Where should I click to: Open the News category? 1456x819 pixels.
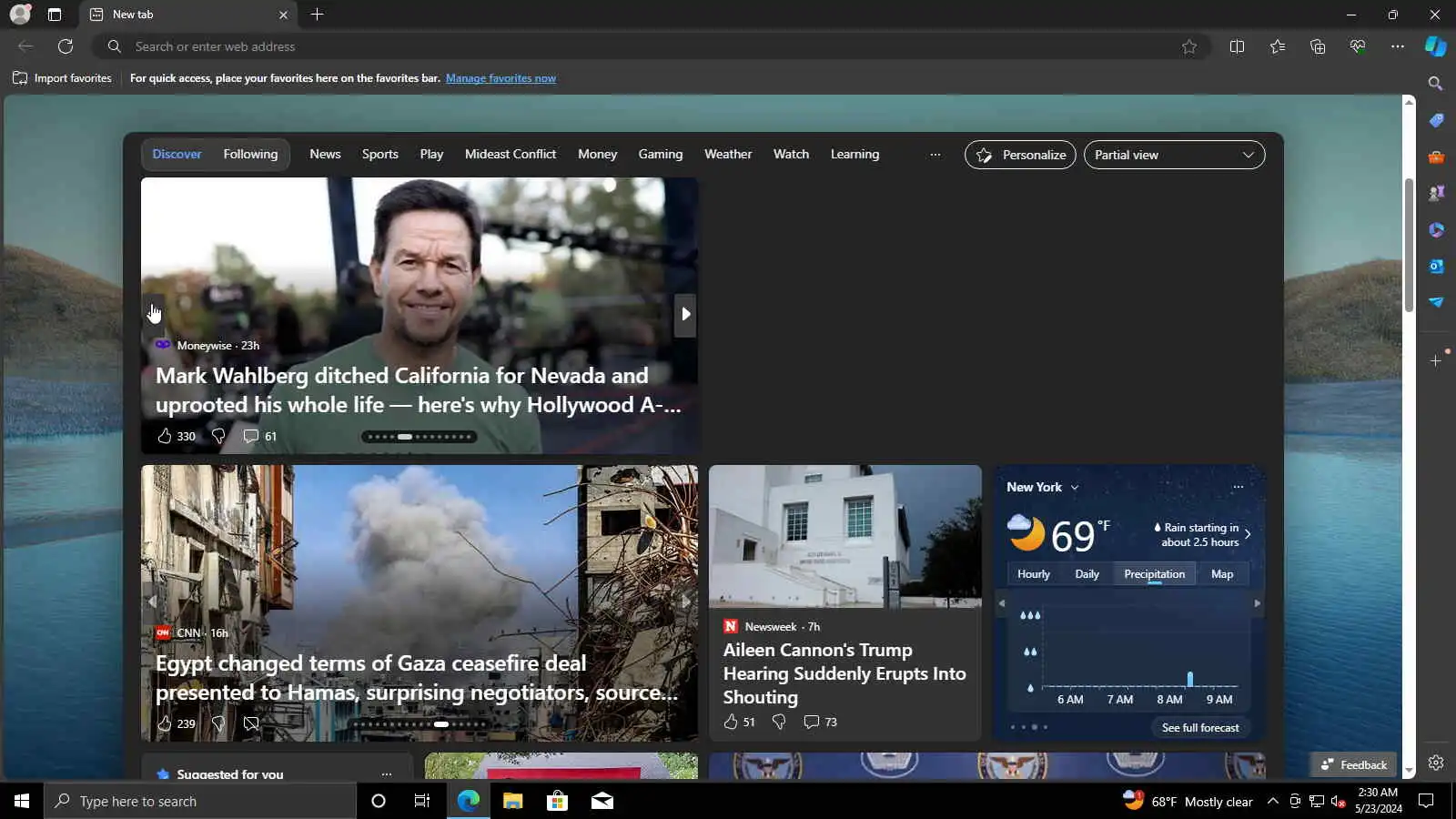click(325, 154)
